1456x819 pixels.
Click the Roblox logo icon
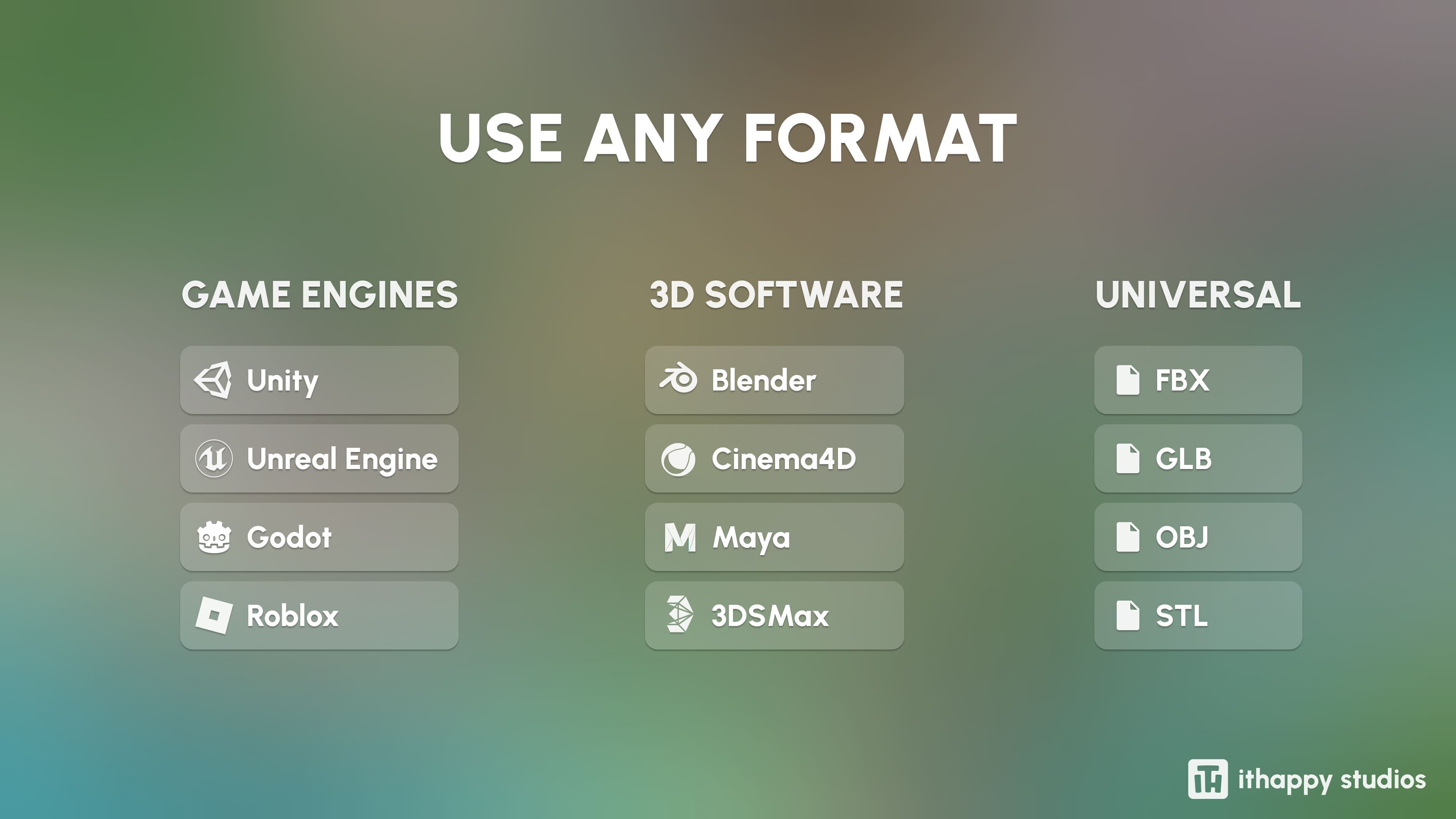tap(213, 615)
